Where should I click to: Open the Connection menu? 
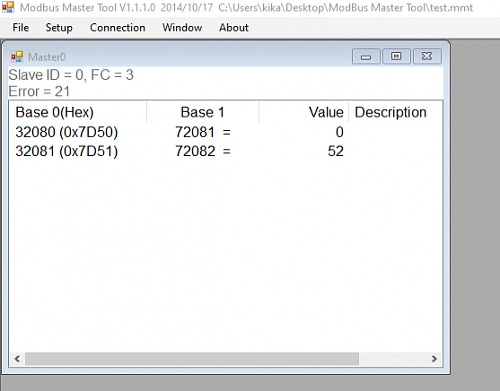(117, 28)
